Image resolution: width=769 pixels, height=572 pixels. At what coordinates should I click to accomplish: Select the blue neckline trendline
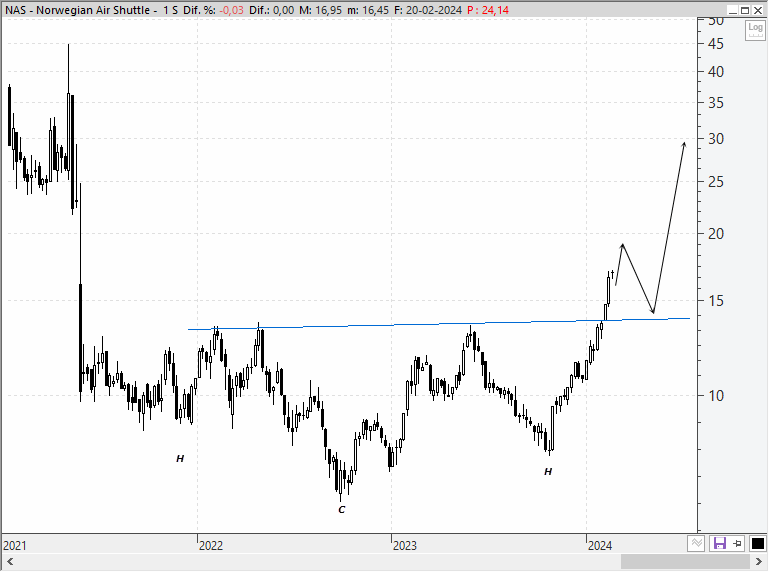pyautogui.click(x=439, y=324)
